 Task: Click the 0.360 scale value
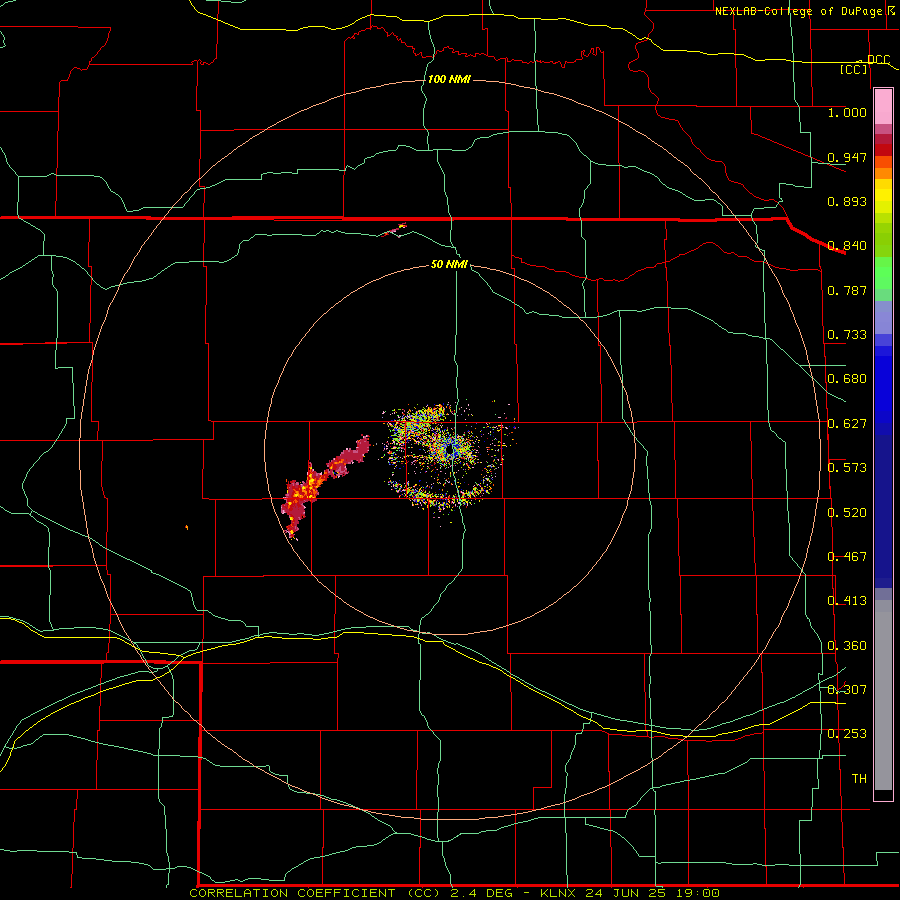point(847,646)
